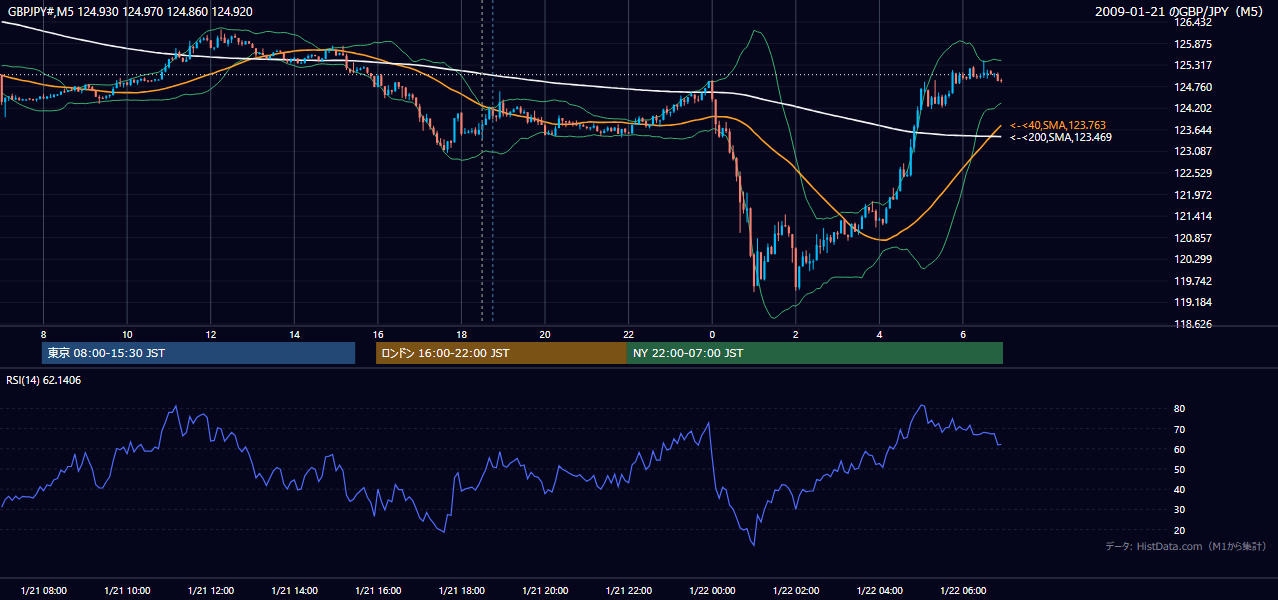Click bottom time label 1/21 10:00
Viewport: 1278px width, 600px height.
[127, 591]
